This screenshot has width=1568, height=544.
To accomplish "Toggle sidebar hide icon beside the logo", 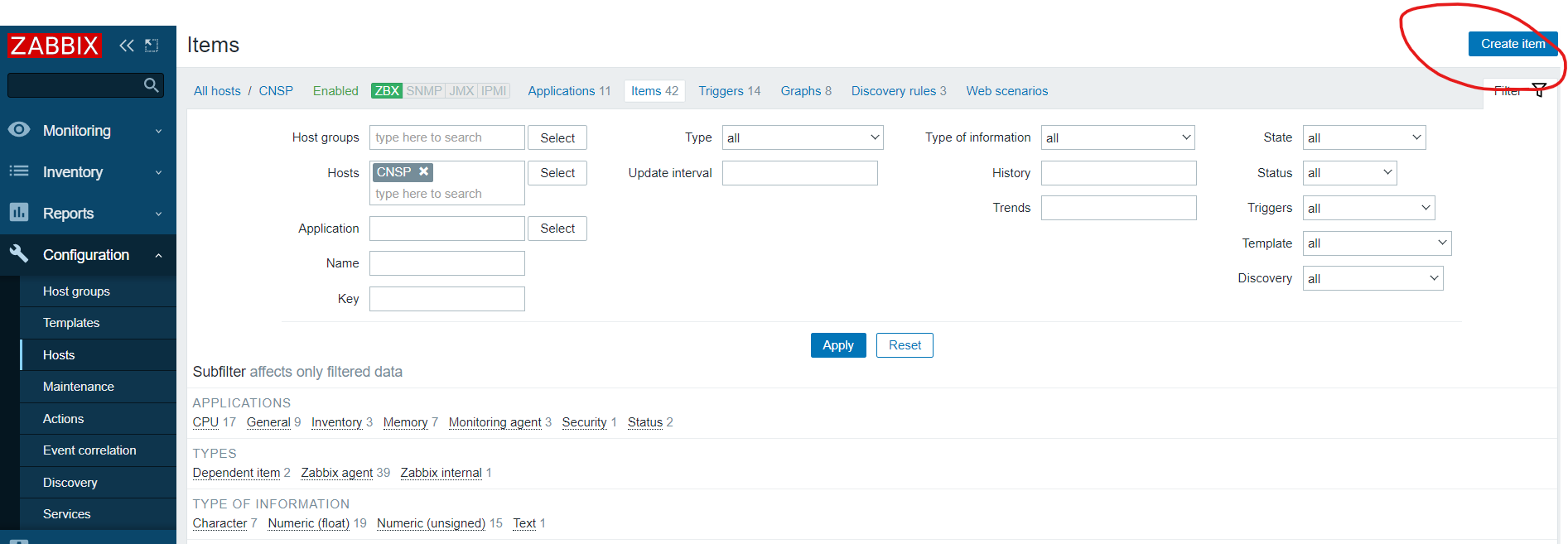I will [x=152, y=46].
